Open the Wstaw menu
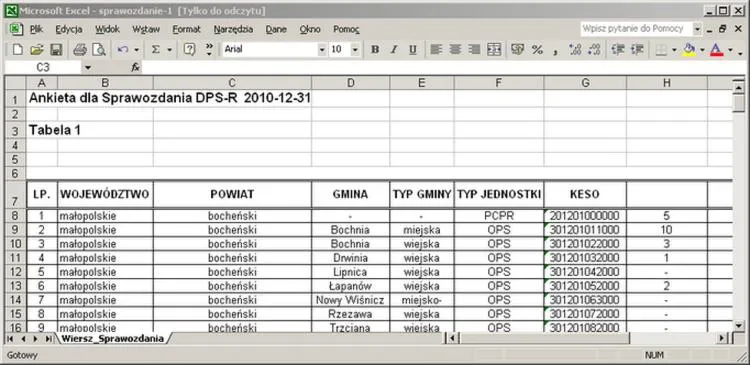750x365 pixels. tap(146, 29)
